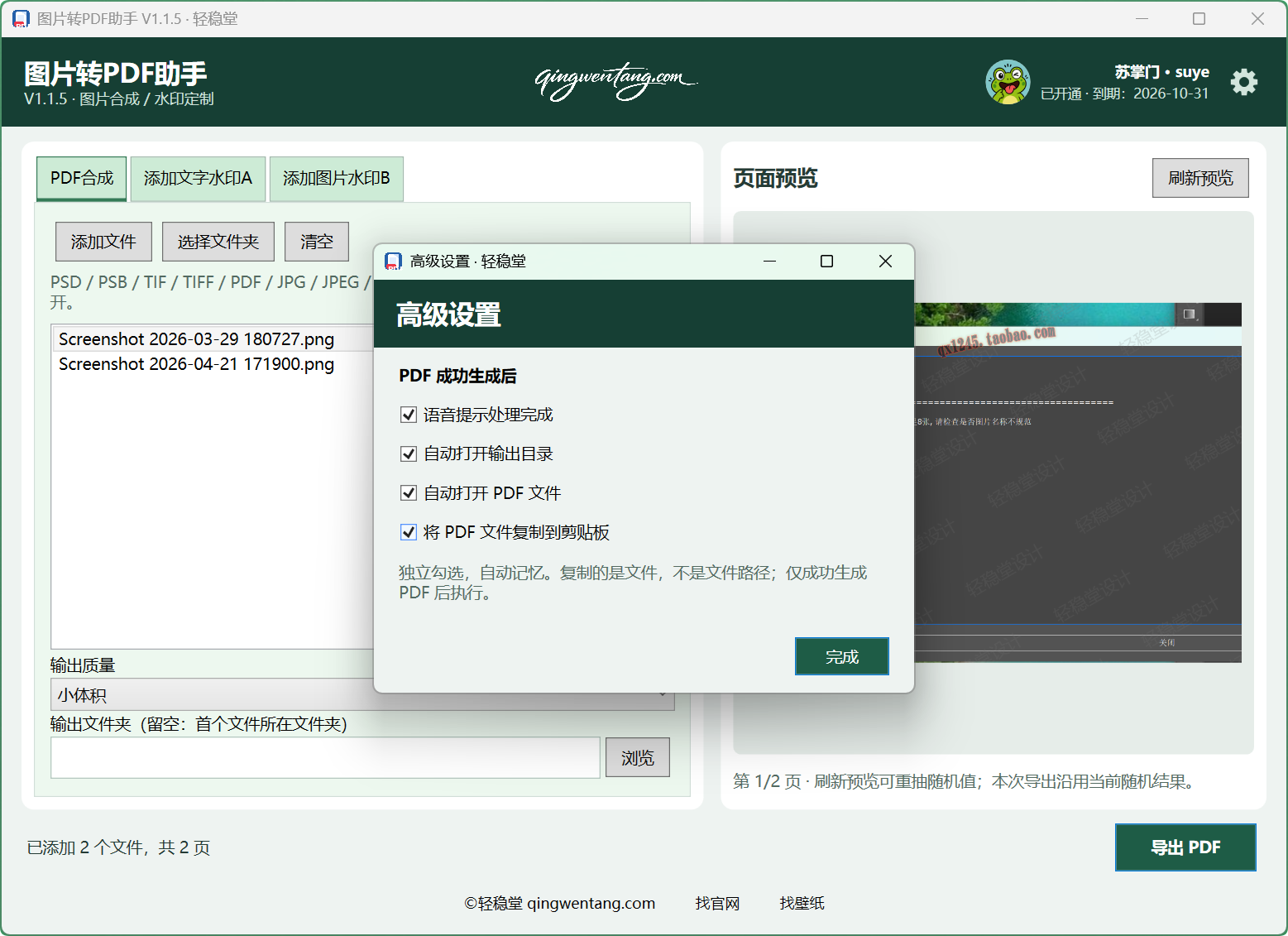Switch to the PDF合成 tab
The width and height of the screenshot is (1288, 936).
click(82, 178)
